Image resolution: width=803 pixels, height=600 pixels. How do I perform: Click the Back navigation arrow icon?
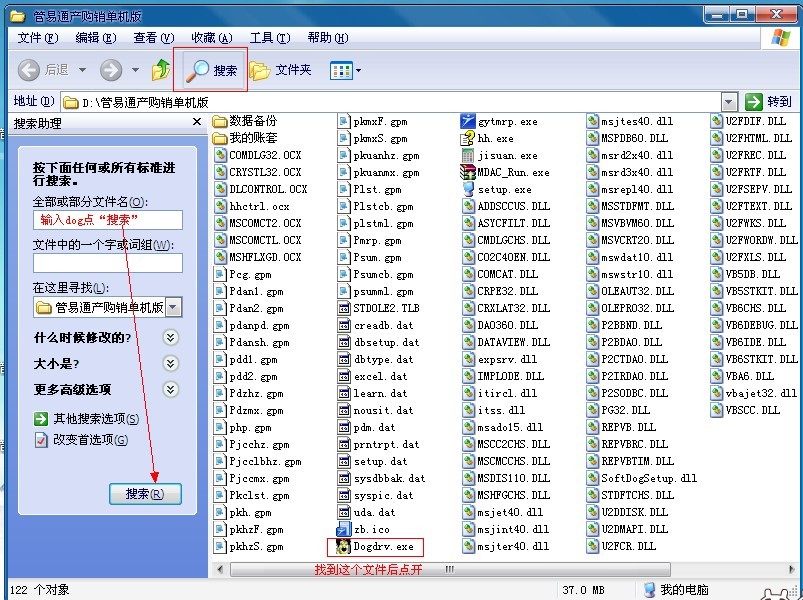click(29, 70)
